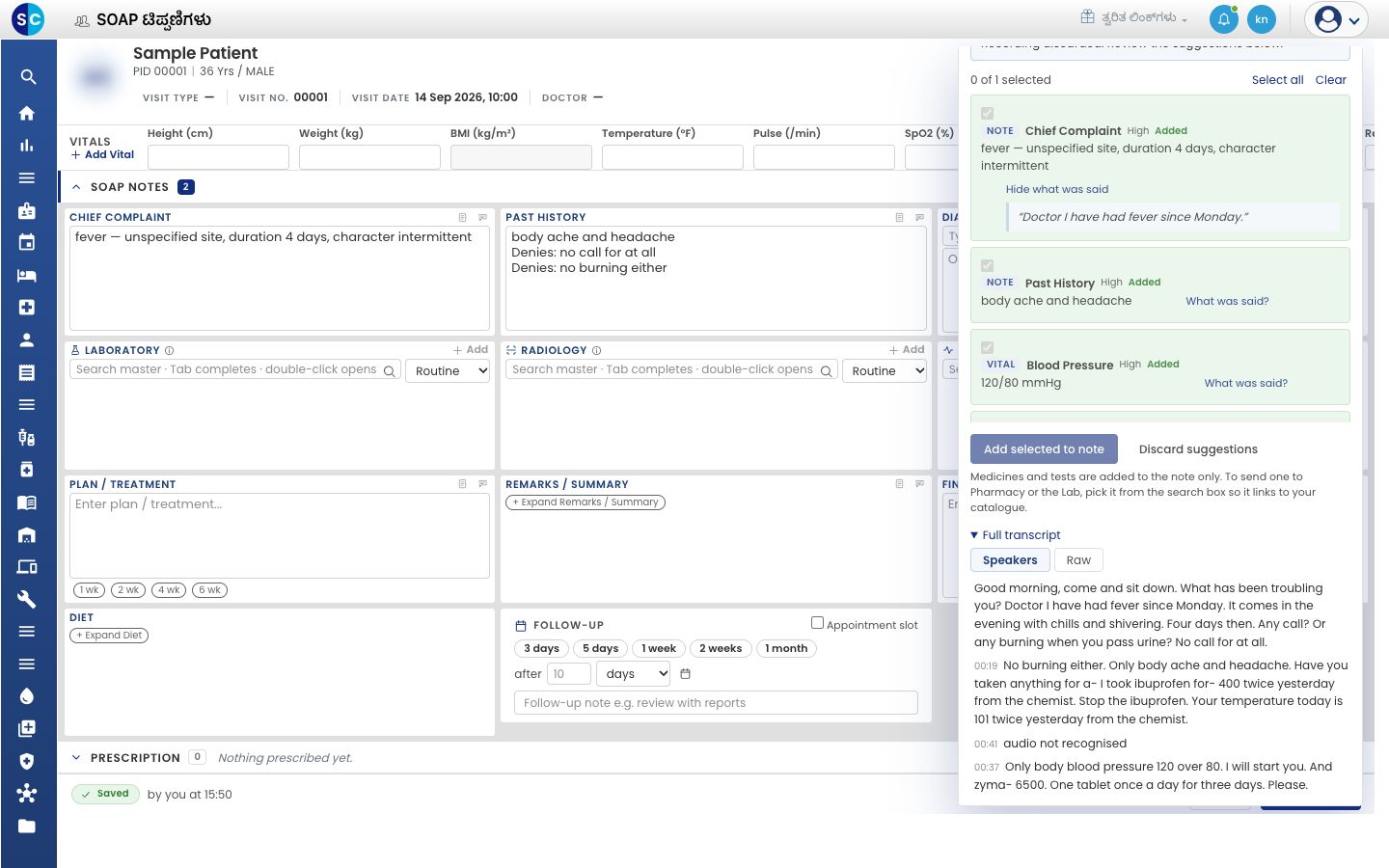1389x868 pixels.
Task: Switch to the Raw transcript tab
Action: point(1078,560)
